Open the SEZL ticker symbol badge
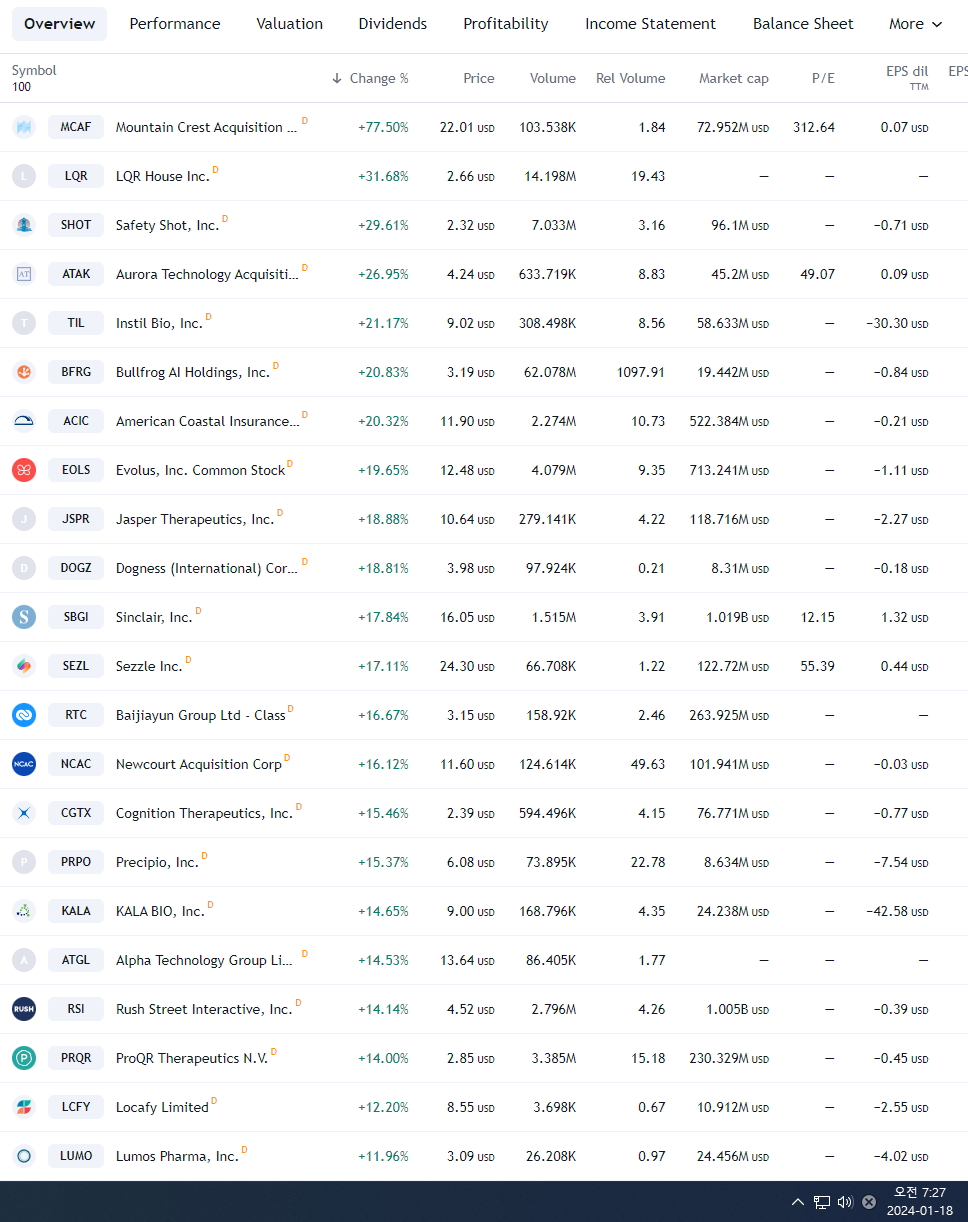Screen dimensions: 968x1222 tap(76, 666)
